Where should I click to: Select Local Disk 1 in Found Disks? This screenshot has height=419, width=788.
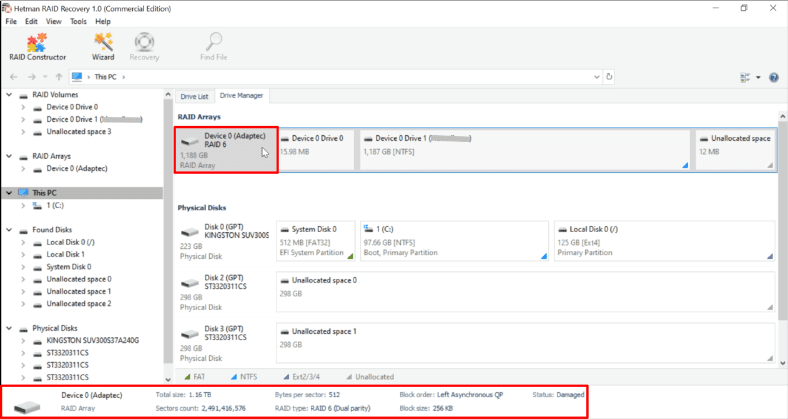pos(66,254)
